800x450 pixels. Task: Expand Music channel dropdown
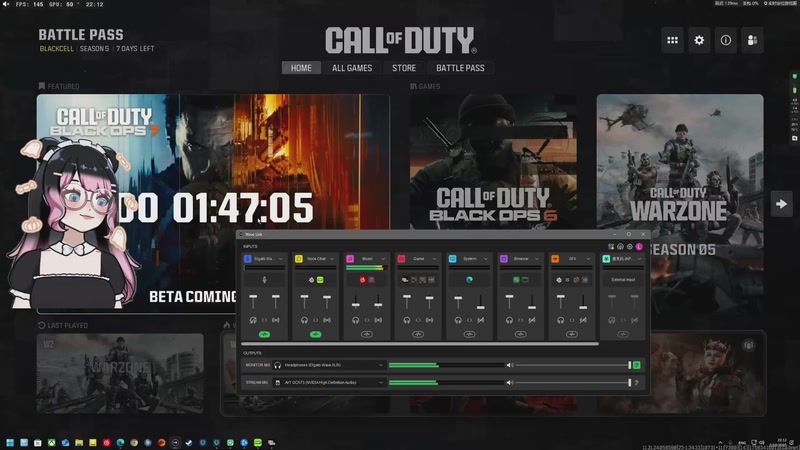tap(383, 259)
